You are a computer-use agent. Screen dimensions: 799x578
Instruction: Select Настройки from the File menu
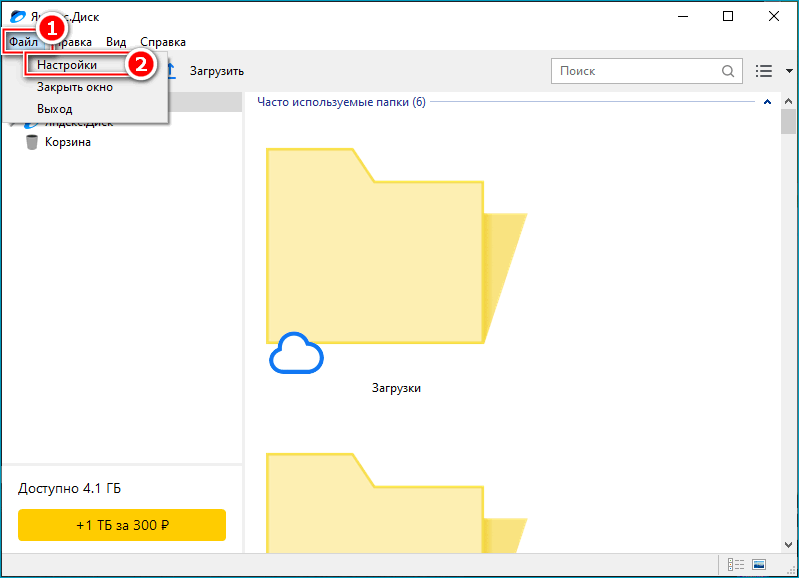point(67,65)
